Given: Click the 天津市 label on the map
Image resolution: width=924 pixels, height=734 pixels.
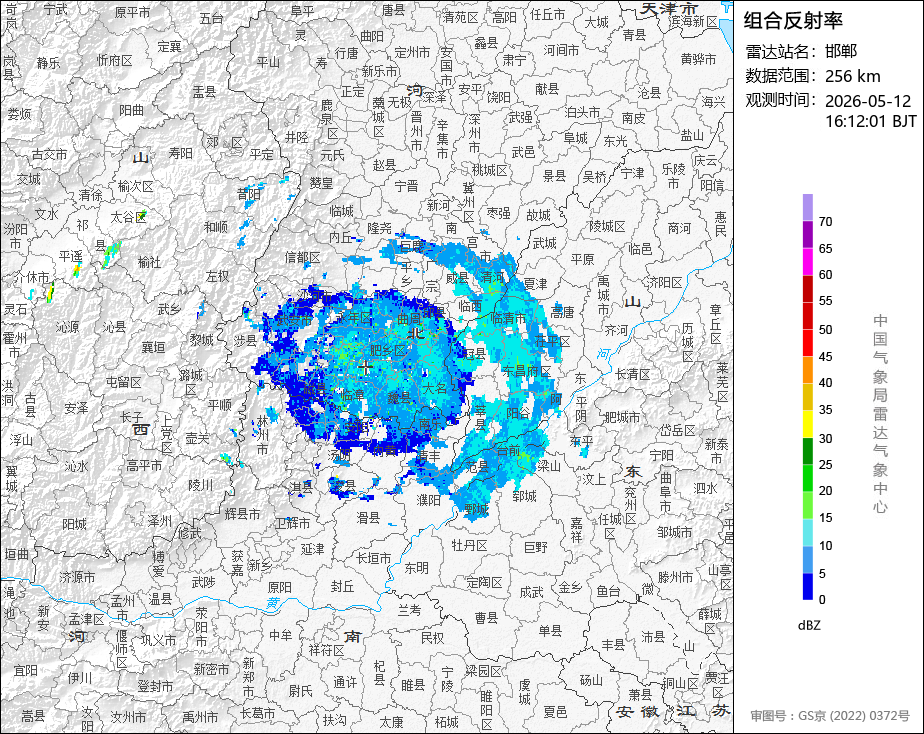Looking at the screenshot, I should click(x=669, y=8).
